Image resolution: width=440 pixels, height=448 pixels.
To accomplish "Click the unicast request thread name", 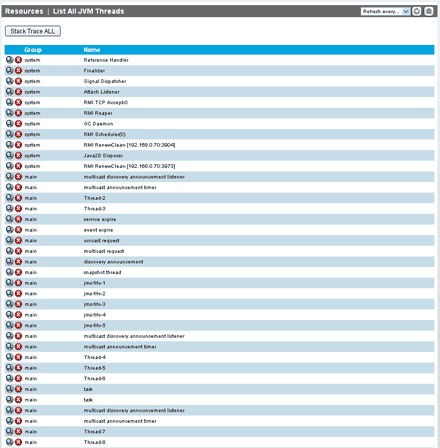I will coord(102,241).
